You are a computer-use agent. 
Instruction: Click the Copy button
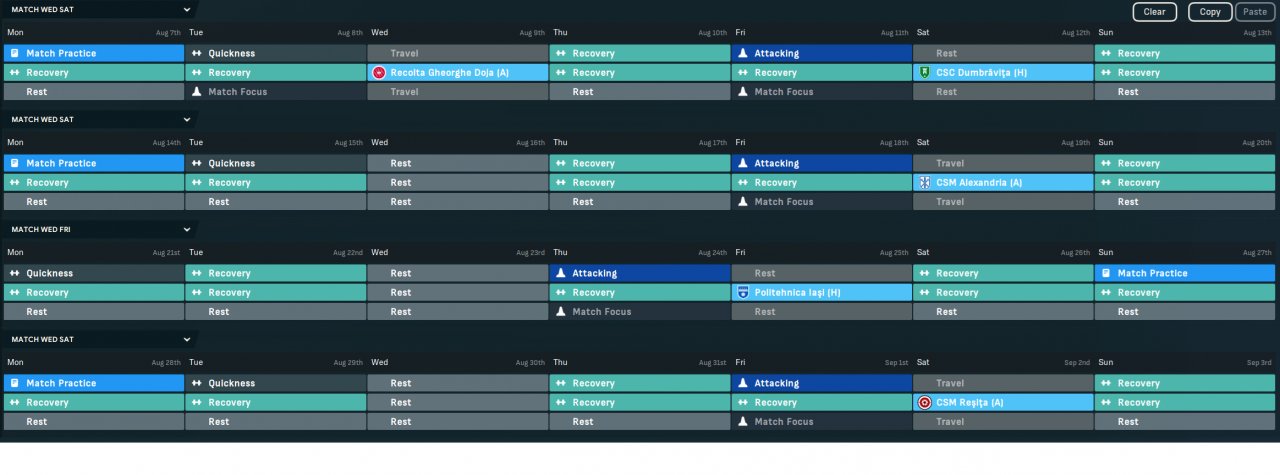(x=1210, y=12)
